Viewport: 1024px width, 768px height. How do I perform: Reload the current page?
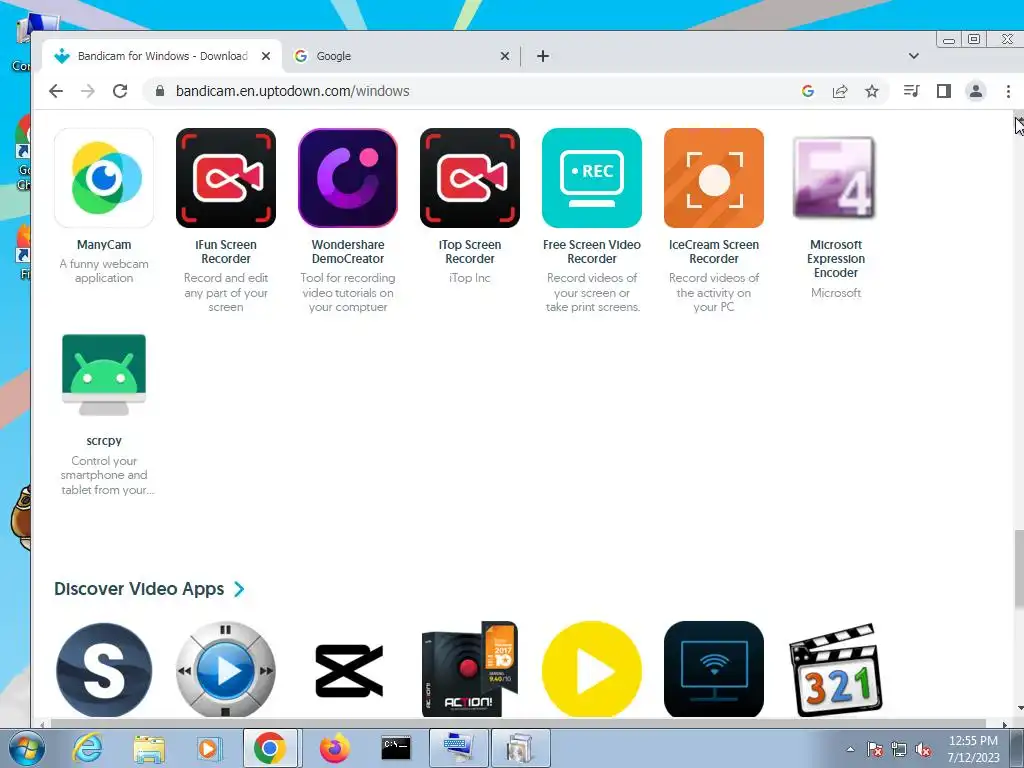[120, 91]
